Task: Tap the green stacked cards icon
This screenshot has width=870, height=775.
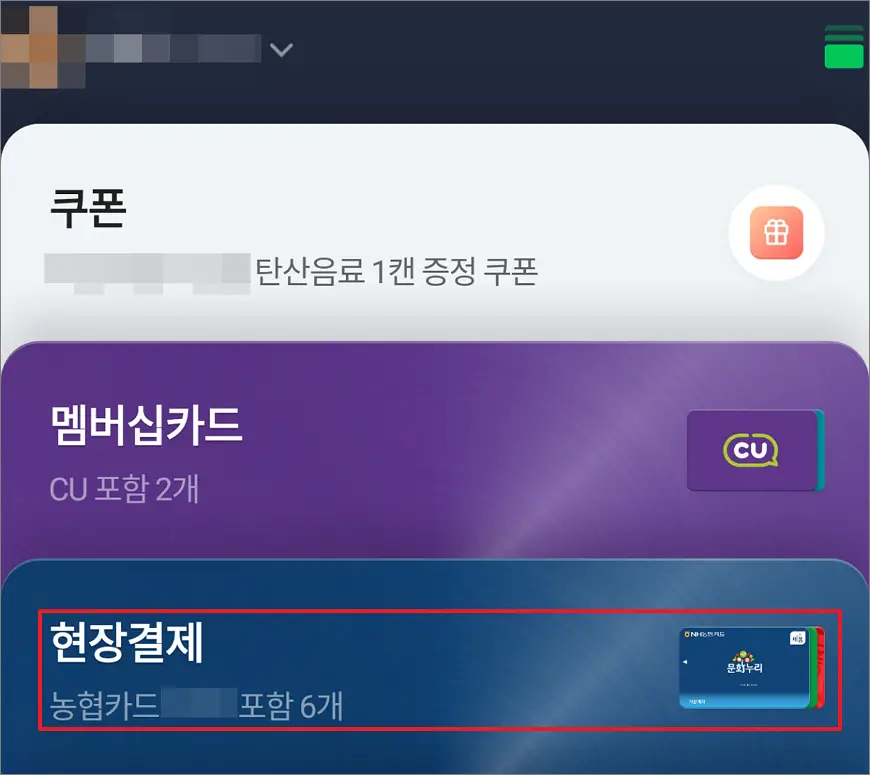Action: [x=844, y=47]
